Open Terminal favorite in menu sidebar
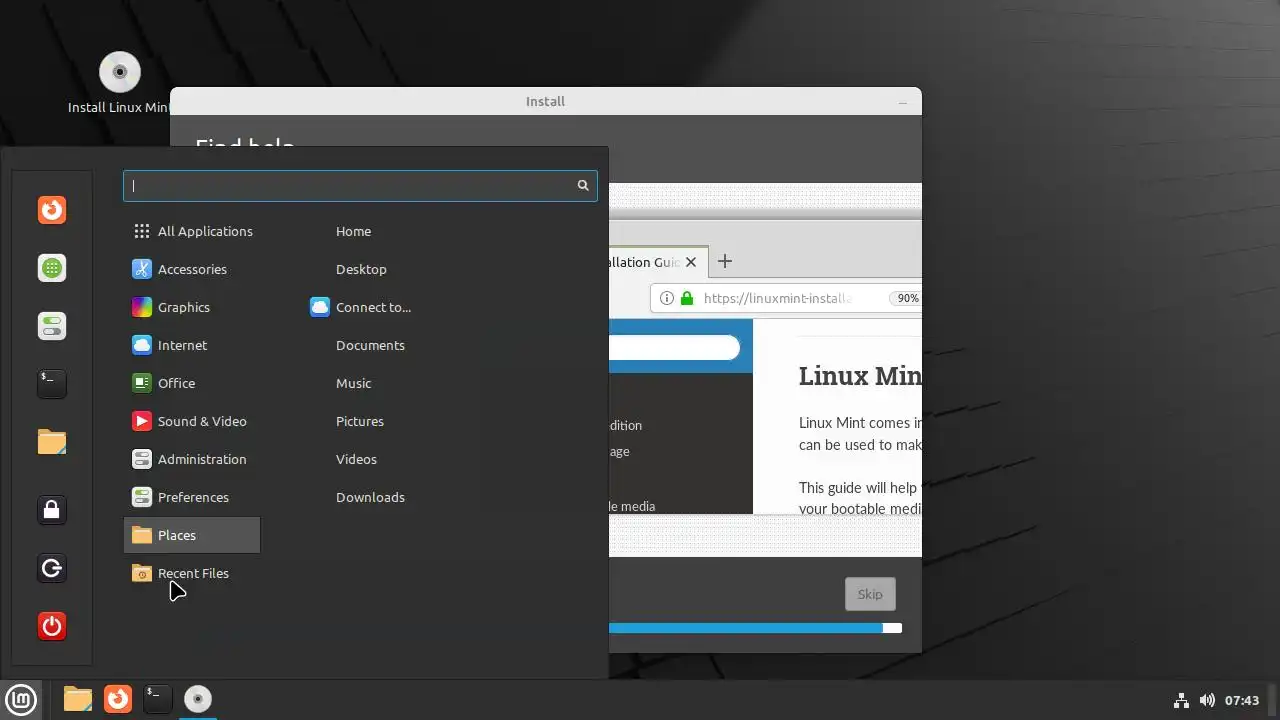The height and width of the screenshot is (720, 1280). click(x=52, y=382)
